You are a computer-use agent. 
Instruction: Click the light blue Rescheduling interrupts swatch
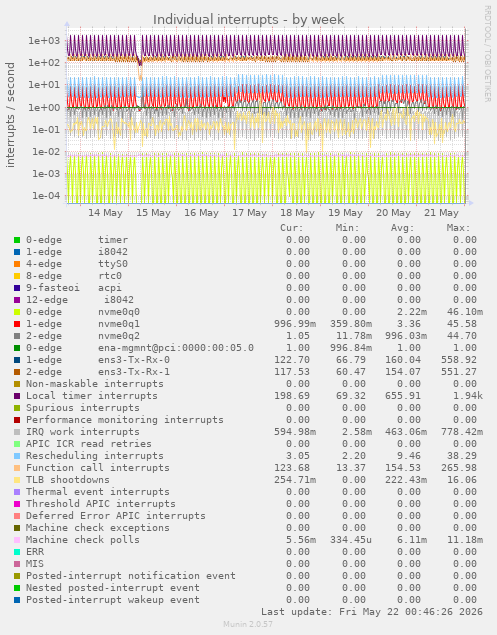tap(17, 456)
